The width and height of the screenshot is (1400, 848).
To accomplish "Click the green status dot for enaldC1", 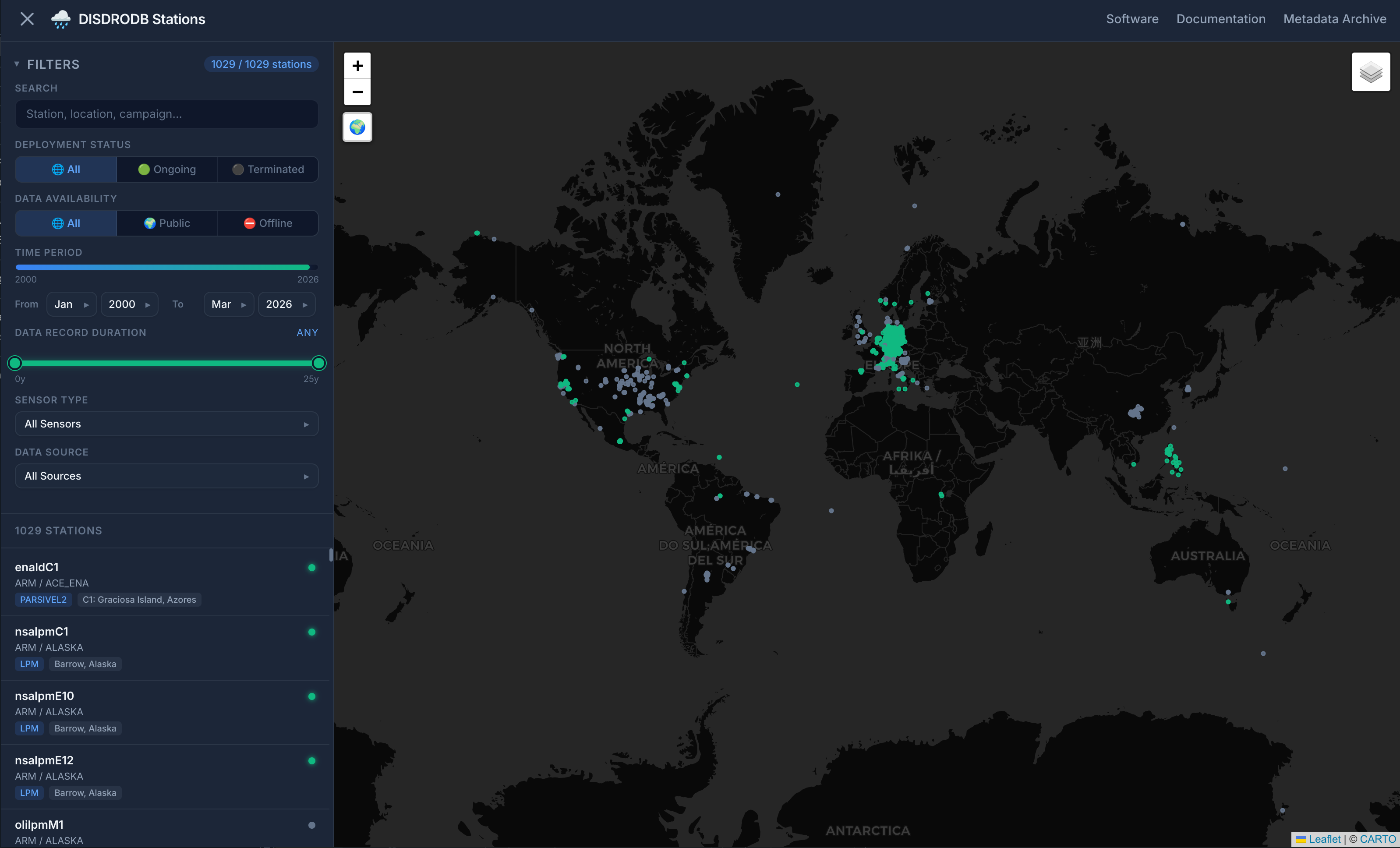I will (x=311, y=567).
